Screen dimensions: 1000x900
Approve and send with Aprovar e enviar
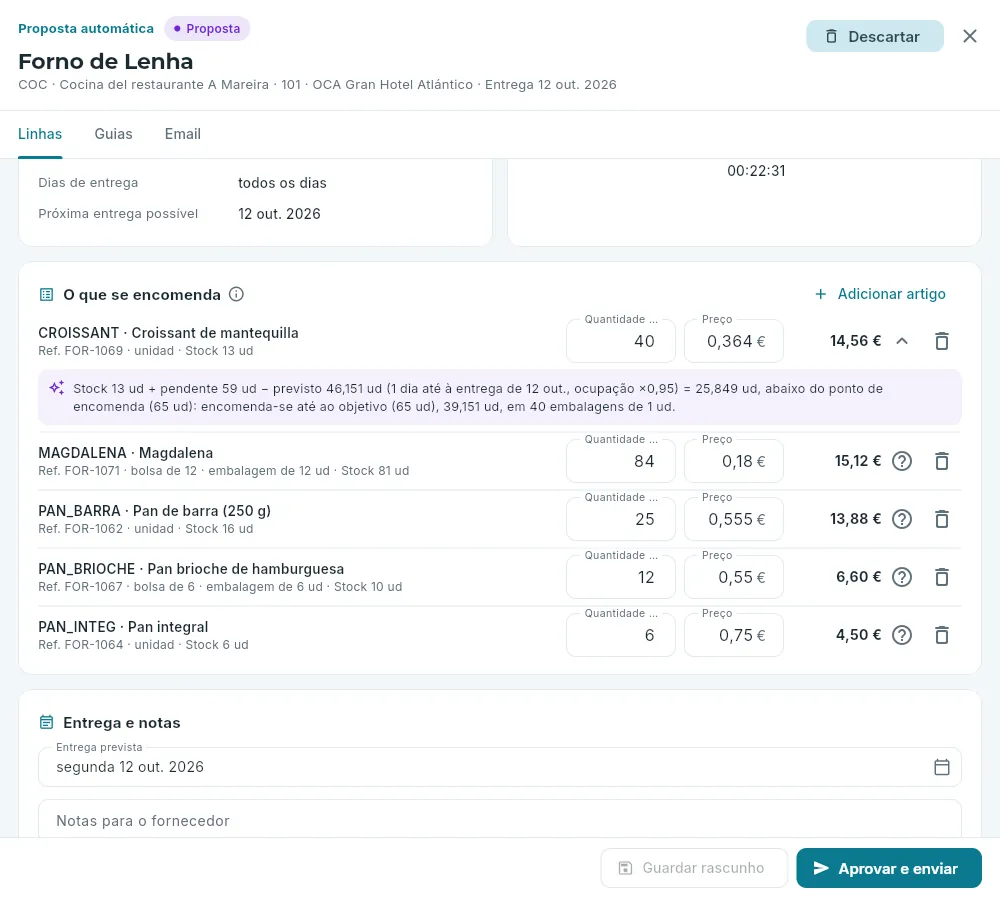[888, 868]
